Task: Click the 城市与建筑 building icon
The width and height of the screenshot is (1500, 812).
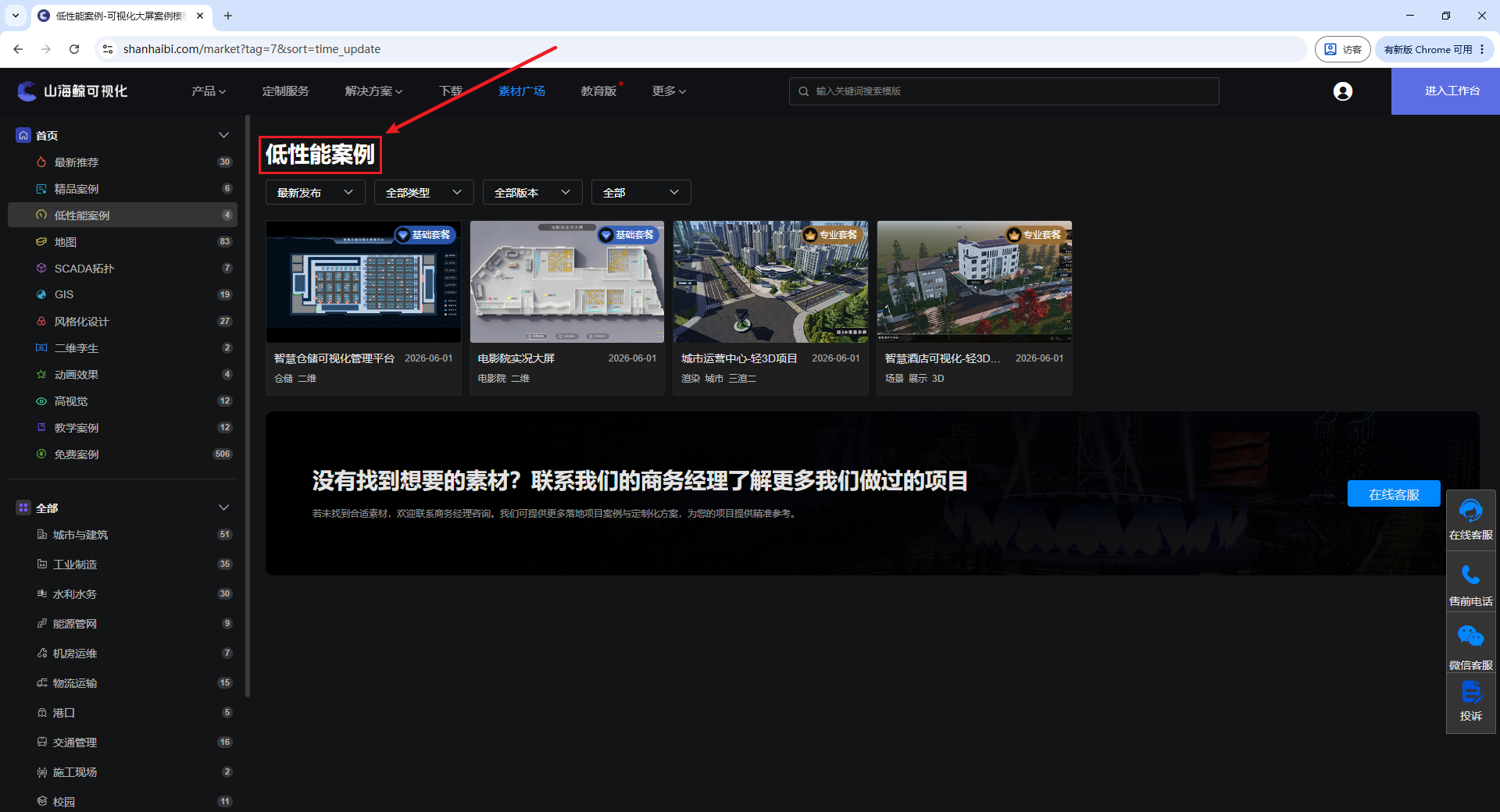Action: pos(42,534)
